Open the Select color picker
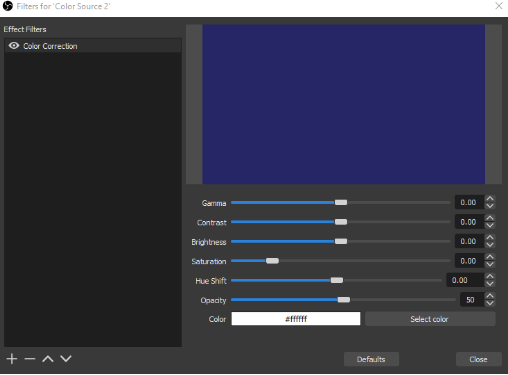The height and width of the screenshot is (375, 508). 430,319
